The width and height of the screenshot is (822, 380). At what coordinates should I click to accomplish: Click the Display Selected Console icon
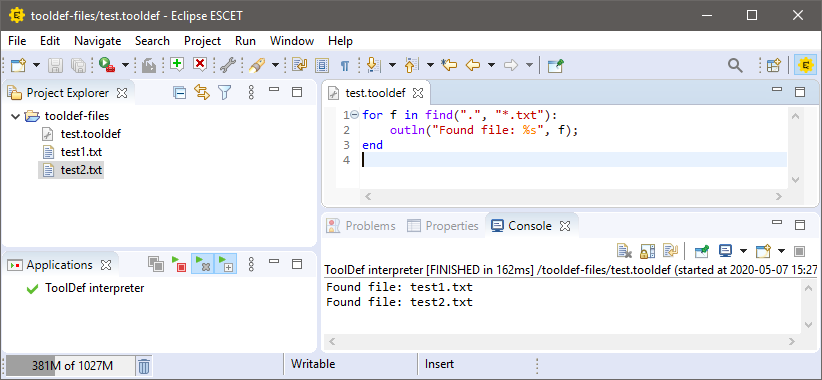click(x=726, y=252)
